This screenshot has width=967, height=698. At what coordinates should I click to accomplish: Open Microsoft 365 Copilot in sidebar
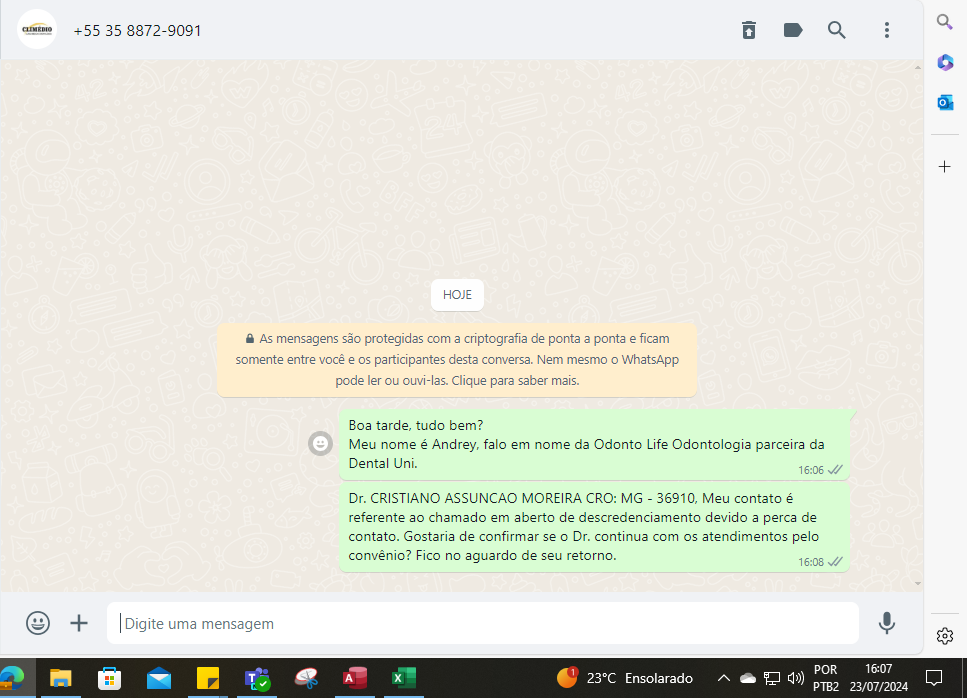[945, 62]
